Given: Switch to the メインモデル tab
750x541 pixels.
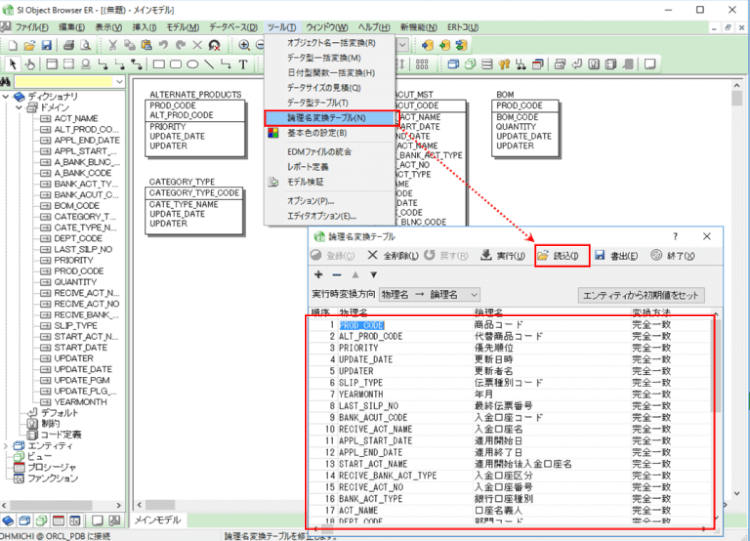Looking at the screenshot, I should [157, 521].
